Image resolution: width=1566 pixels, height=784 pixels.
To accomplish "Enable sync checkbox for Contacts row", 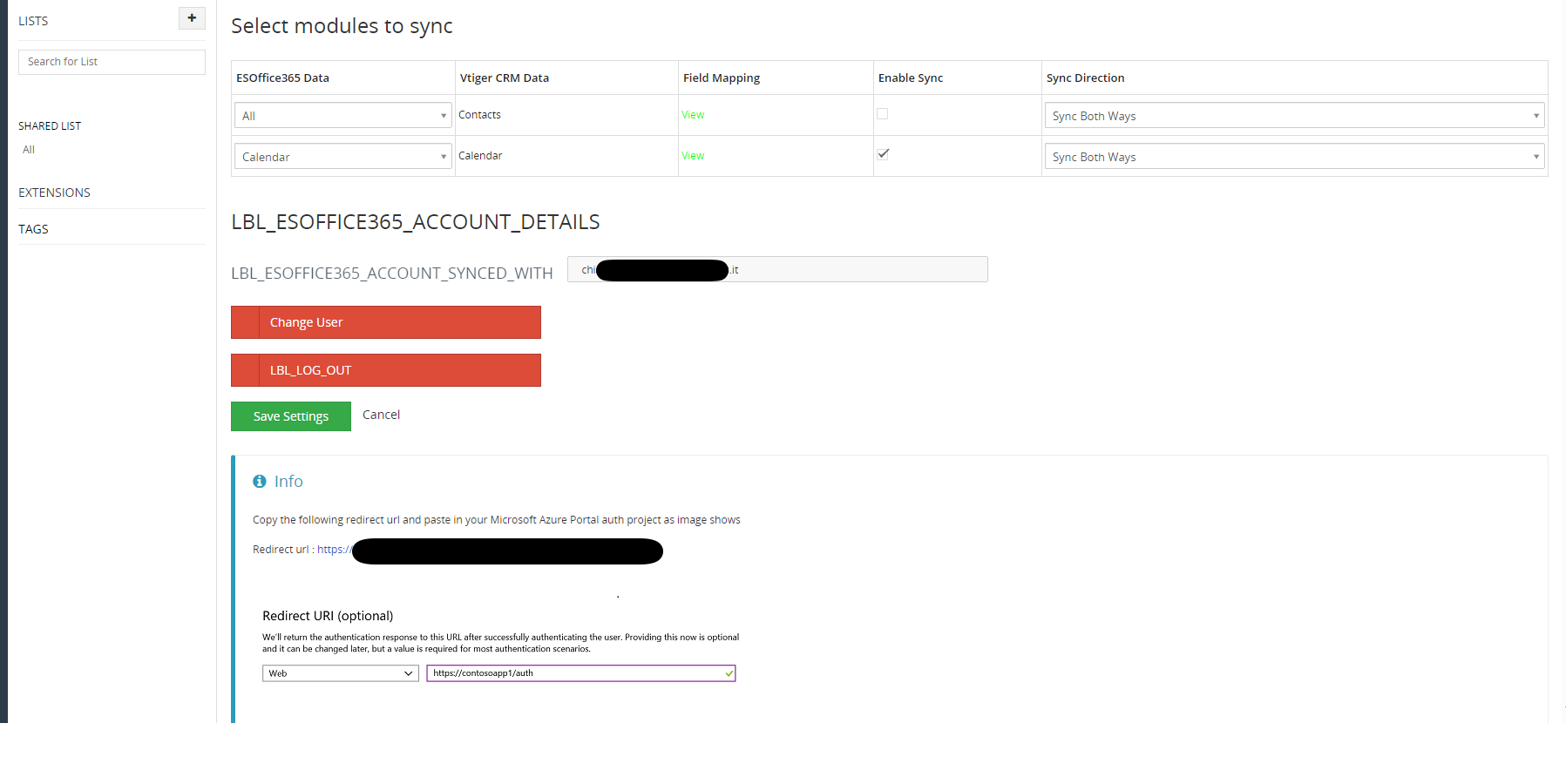I will (882, 113).
